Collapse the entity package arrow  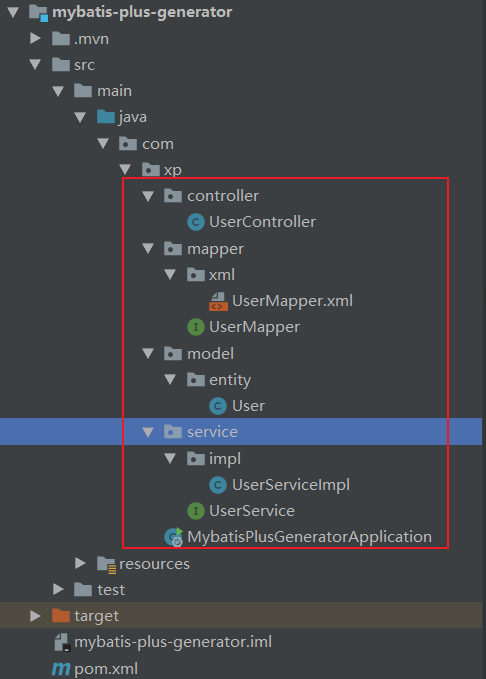[170, 379]
